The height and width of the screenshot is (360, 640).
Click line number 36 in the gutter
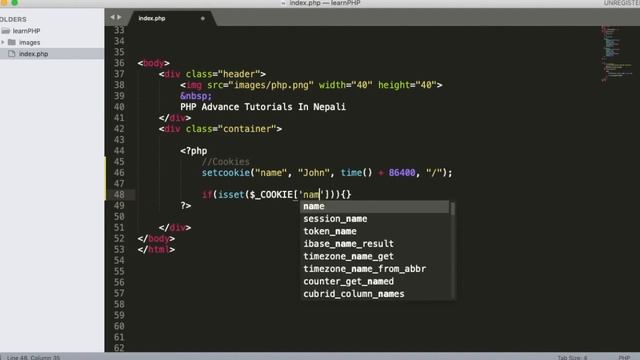[119, 63]
